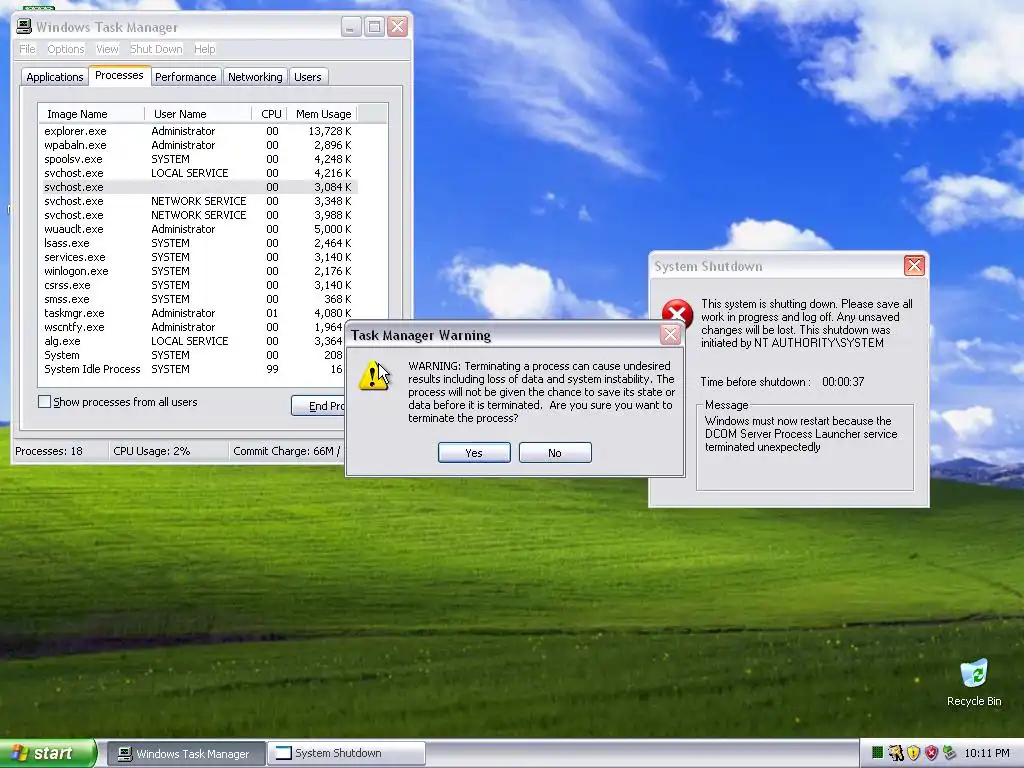The height and width of the screenshot is (768, 1024).
Task: Click the red error icon in System Shutdown
Action: [677, 313]
